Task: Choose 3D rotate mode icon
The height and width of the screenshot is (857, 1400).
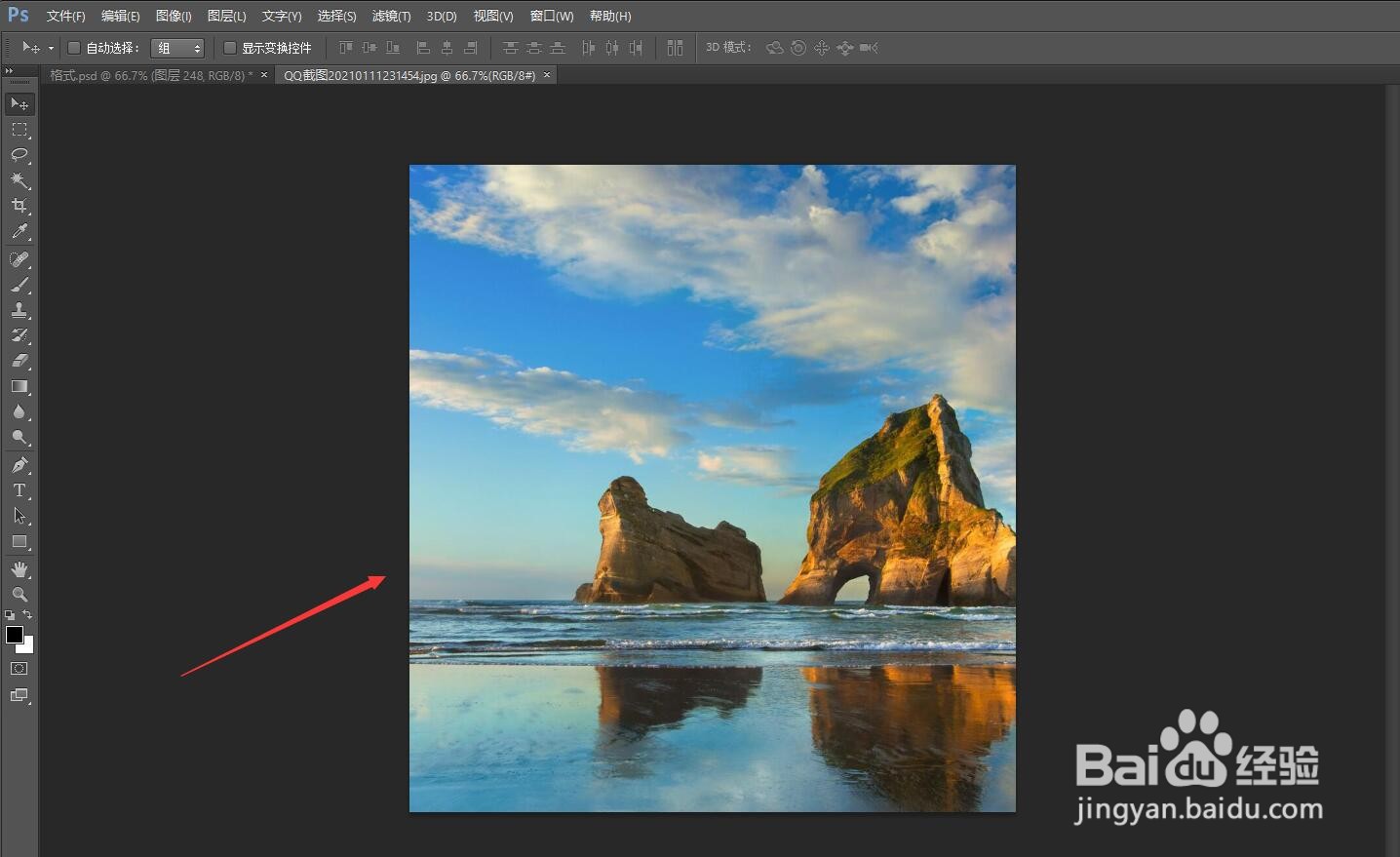Action: pyautogui.click(x=775, y=48)
